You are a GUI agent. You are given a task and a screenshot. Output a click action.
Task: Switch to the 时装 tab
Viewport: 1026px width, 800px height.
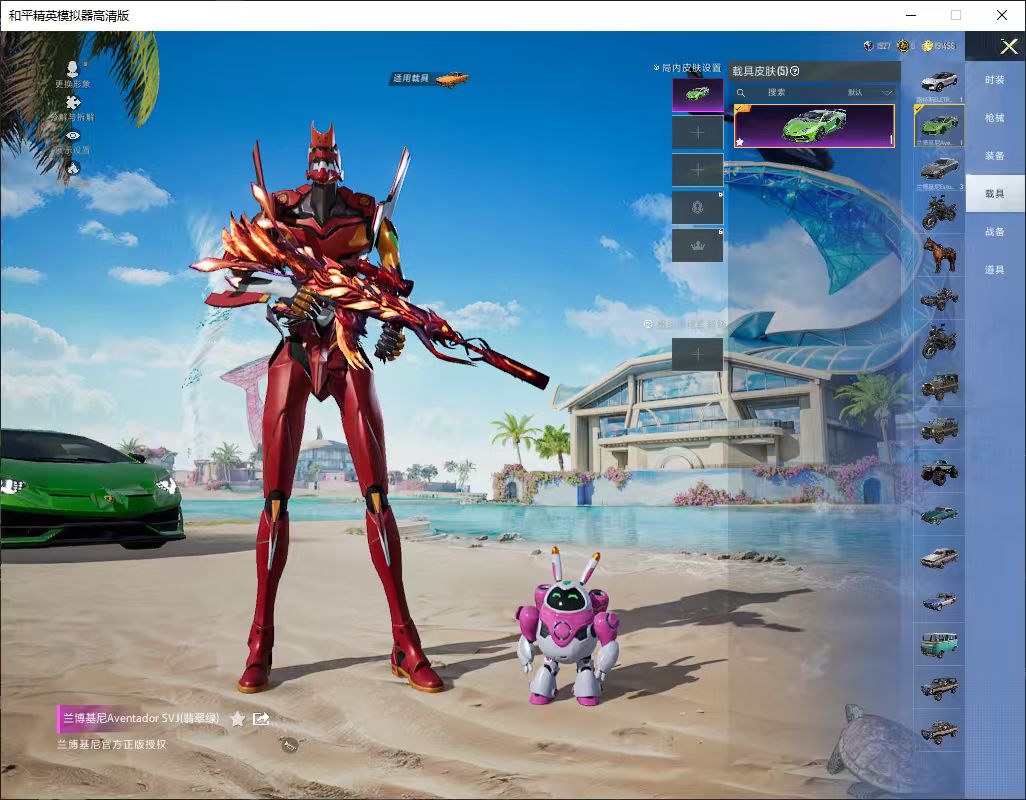tap(995, 80)
